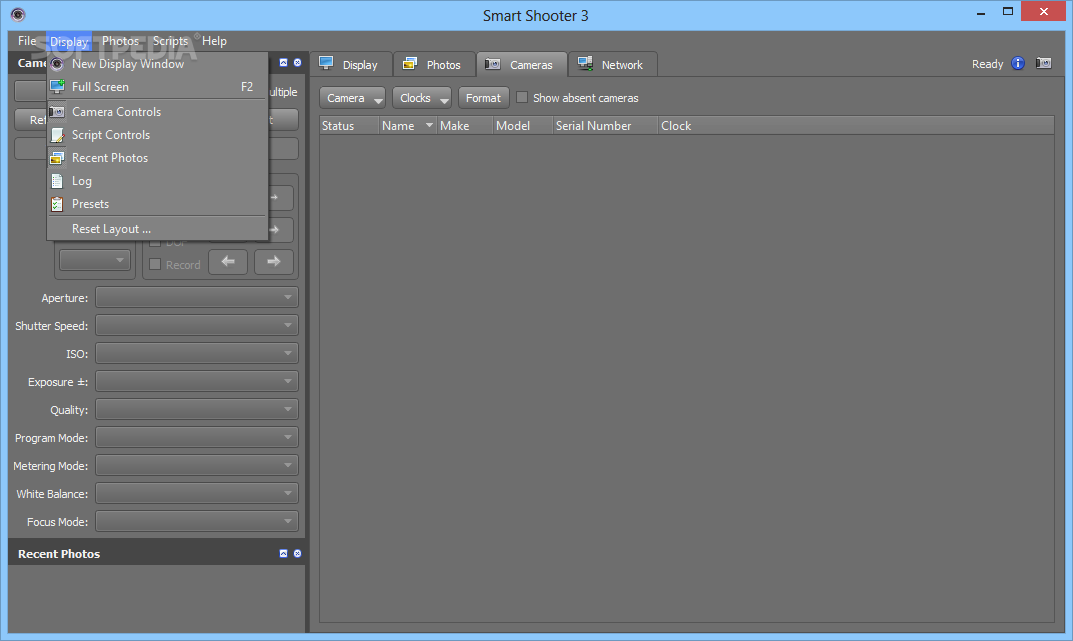Click the Format button

pos(483,98)
